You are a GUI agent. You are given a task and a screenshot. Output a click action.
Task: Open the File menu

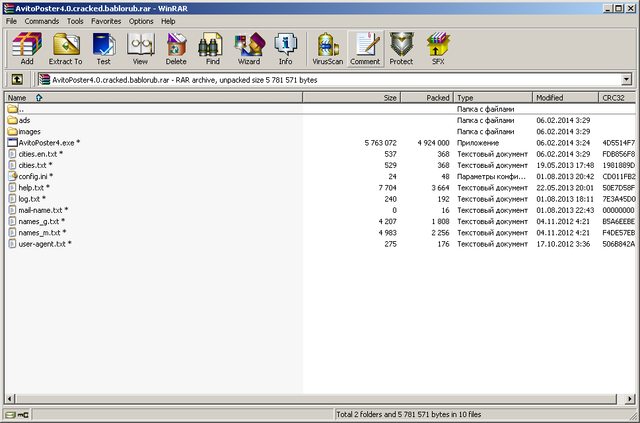click(11, 21)
